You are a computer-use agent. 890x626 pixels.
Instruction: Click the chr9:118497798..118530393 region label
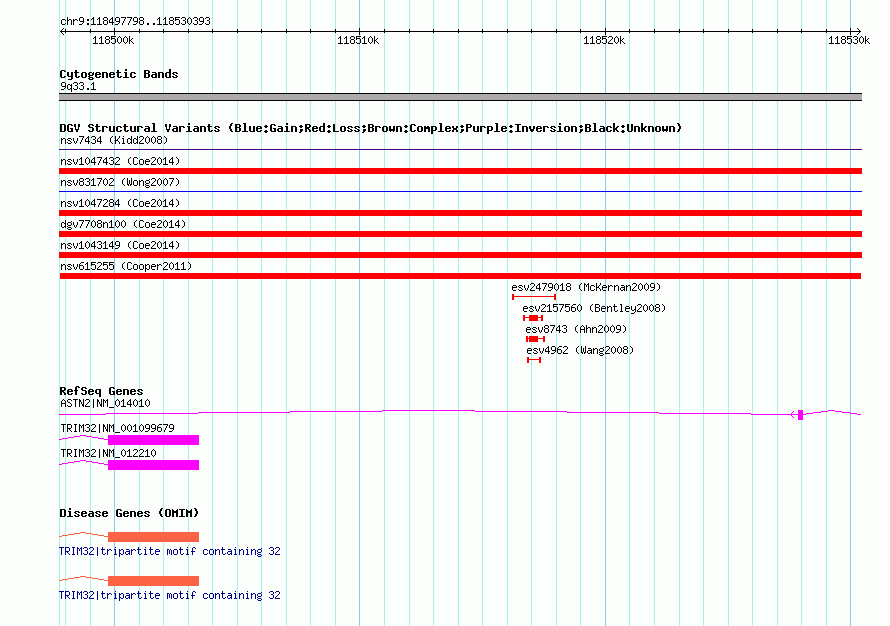tap(135, 21)
